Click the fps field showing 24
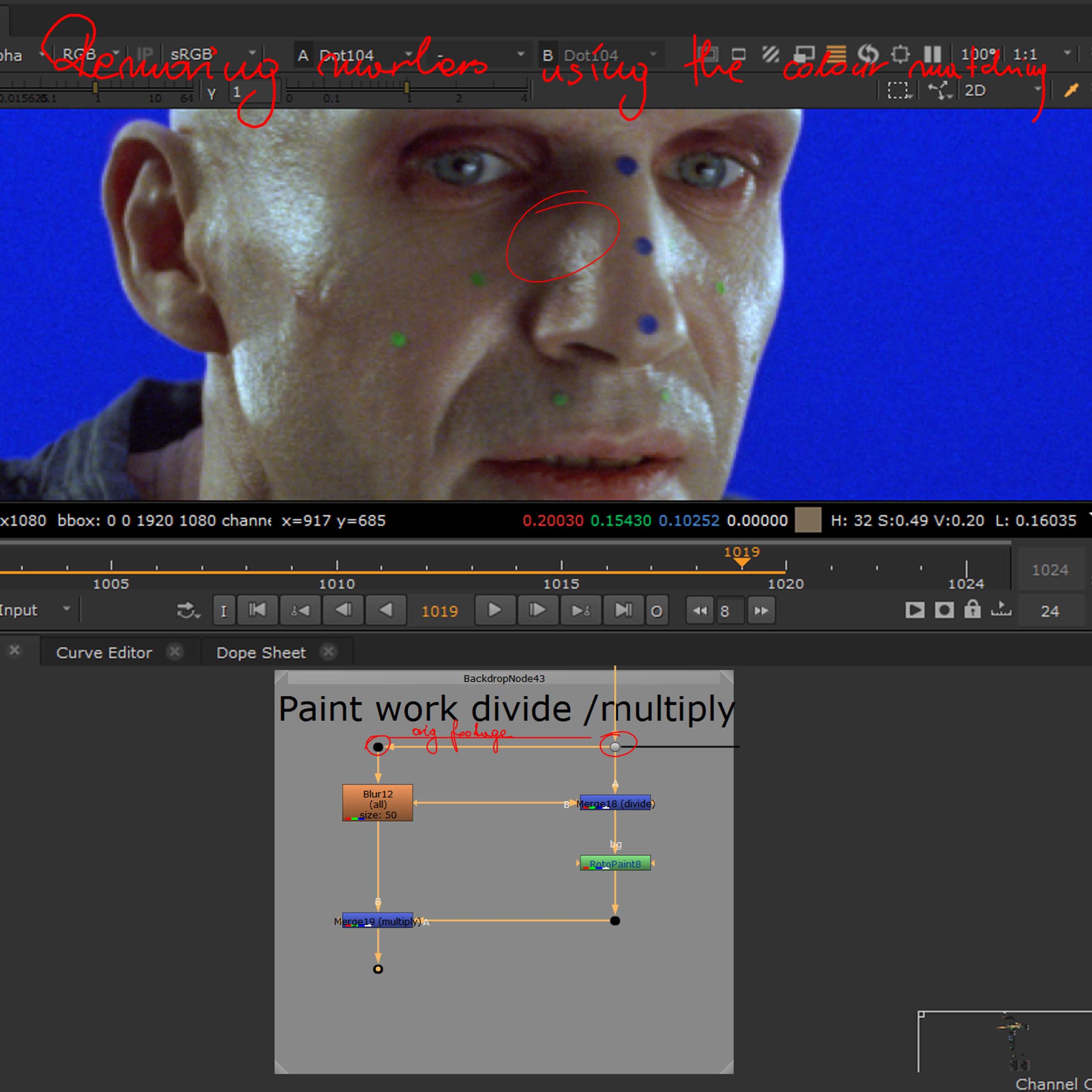The width and height of the screenshot is (1092, 1092). (x=1050, y=611)
